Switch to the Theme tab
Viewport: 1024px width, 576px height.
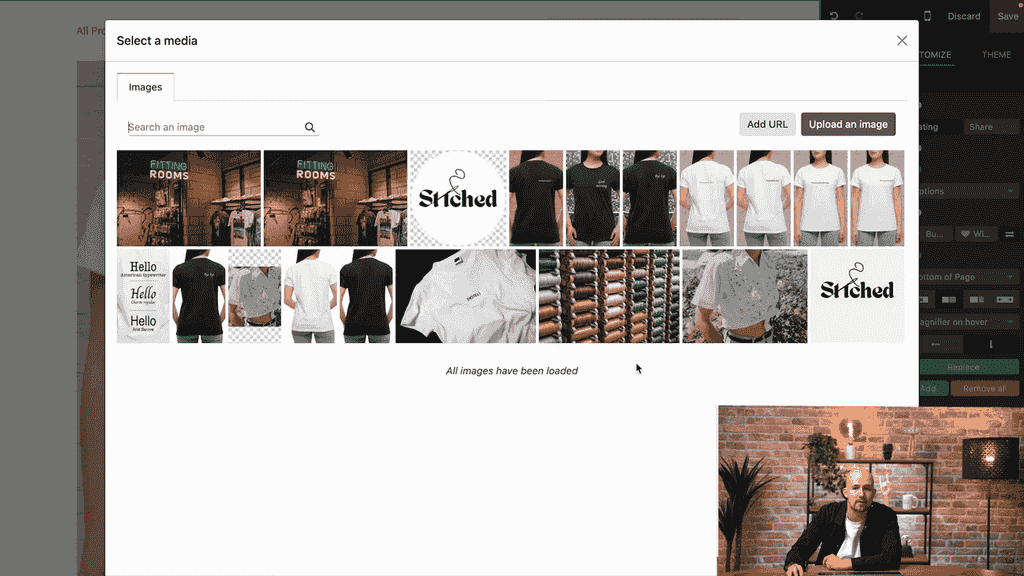pos(996,55)
